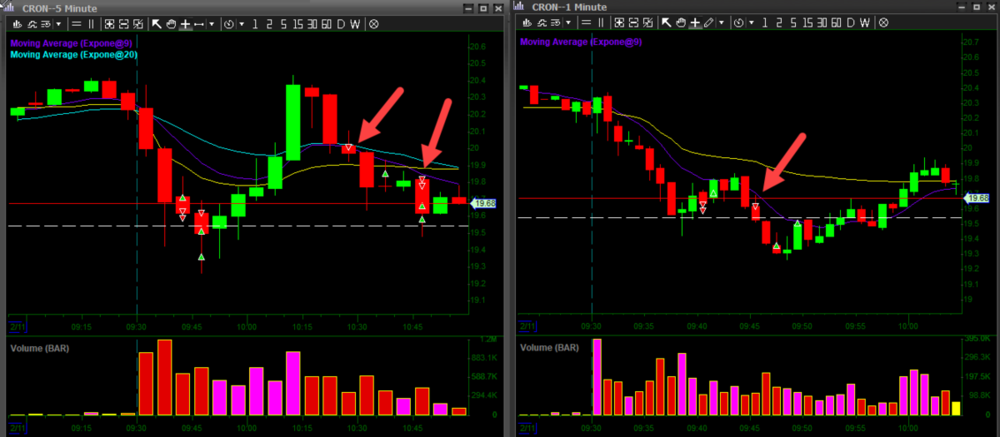The width and height of the screenshot is (1000, 437).
Task: Expand drawing tools dropdown in 1 Minute chart
Action: (x=720, y=23)
